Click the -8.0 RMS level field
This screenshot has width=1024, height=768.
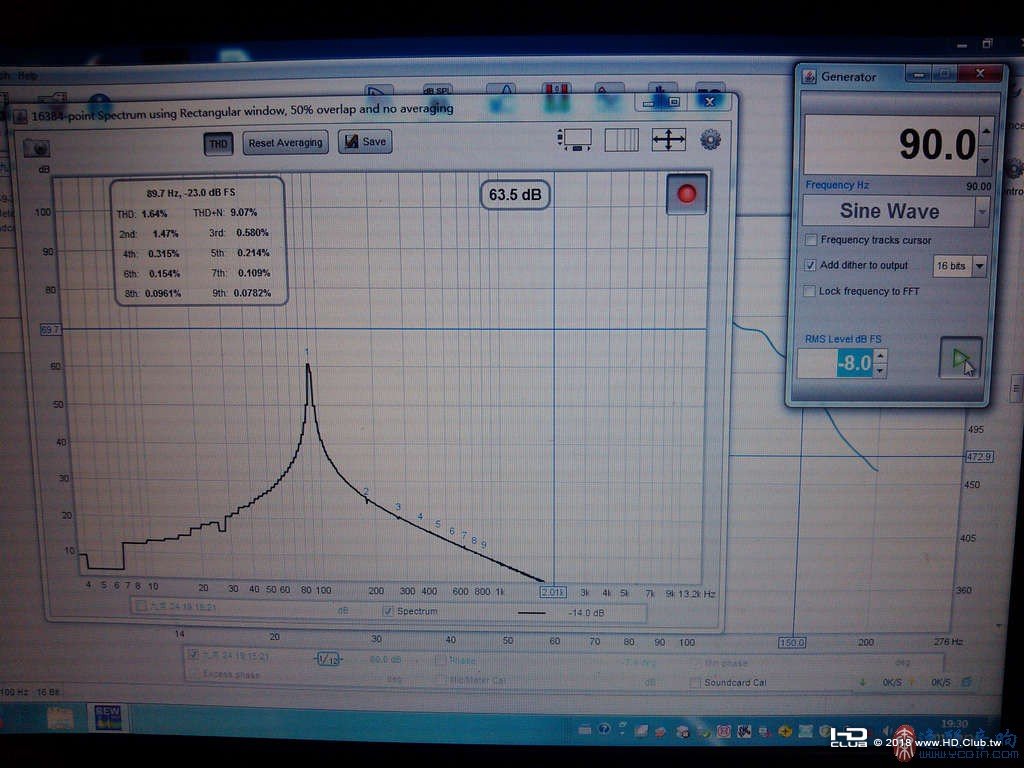click(836, 363)
